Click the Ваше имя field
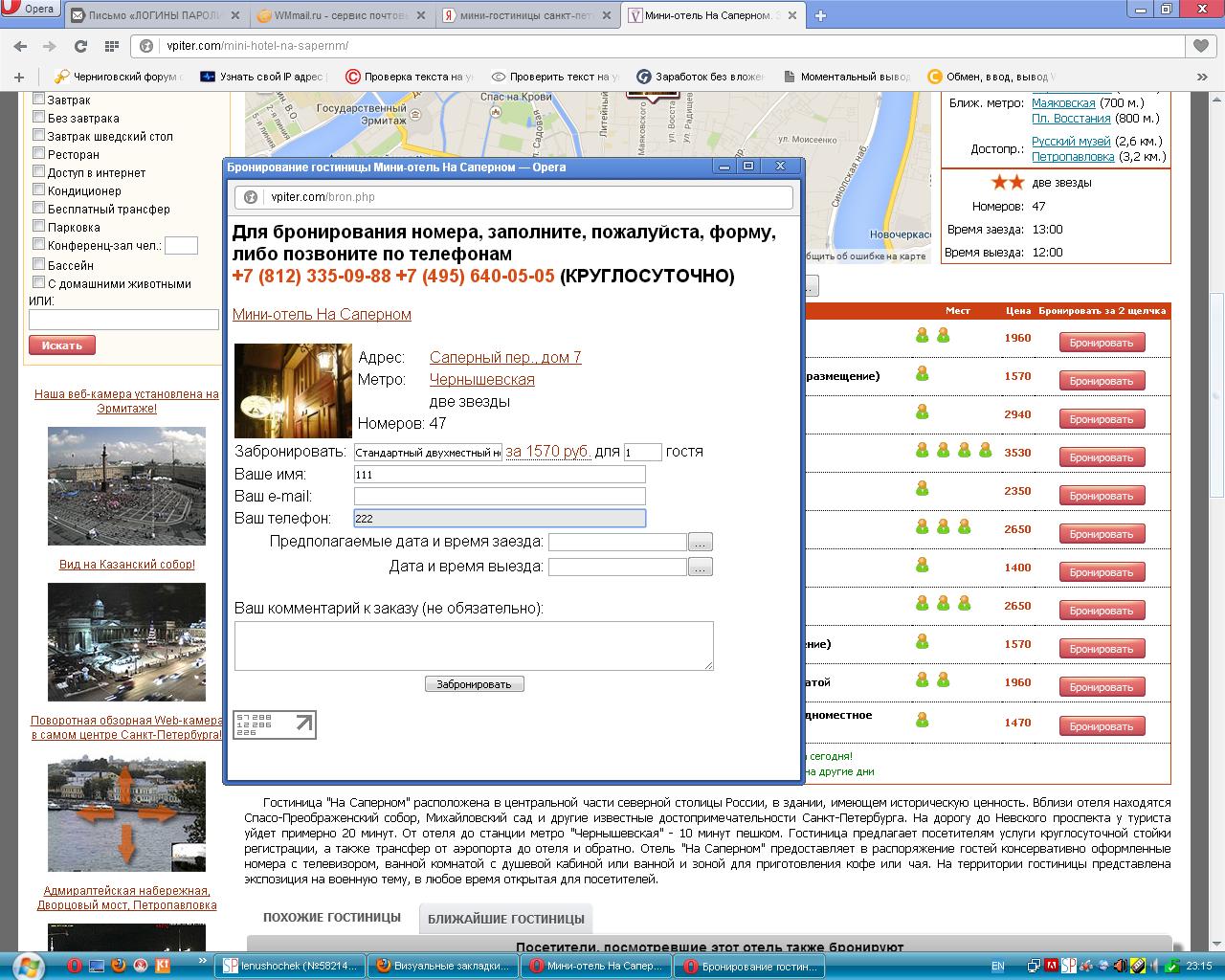This screenshot has width=1225, height=980. pos(500,474)
